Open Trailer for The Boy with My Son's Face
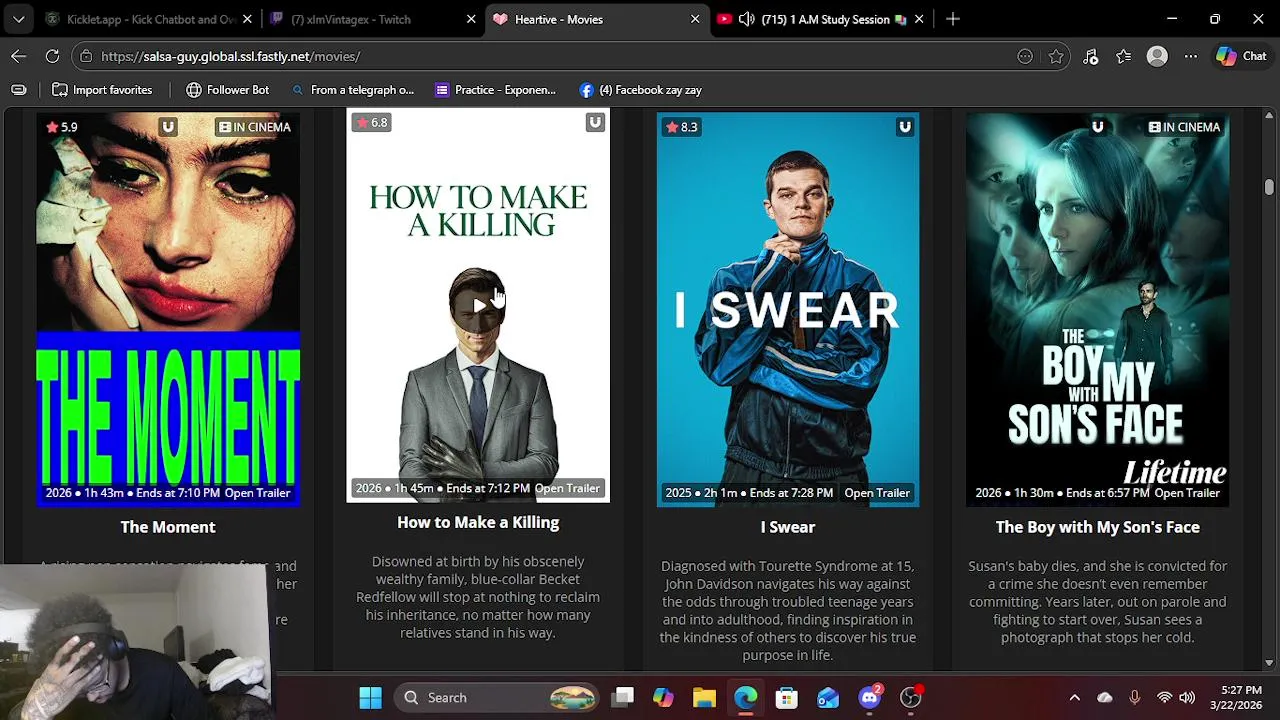 point(1187,493)
